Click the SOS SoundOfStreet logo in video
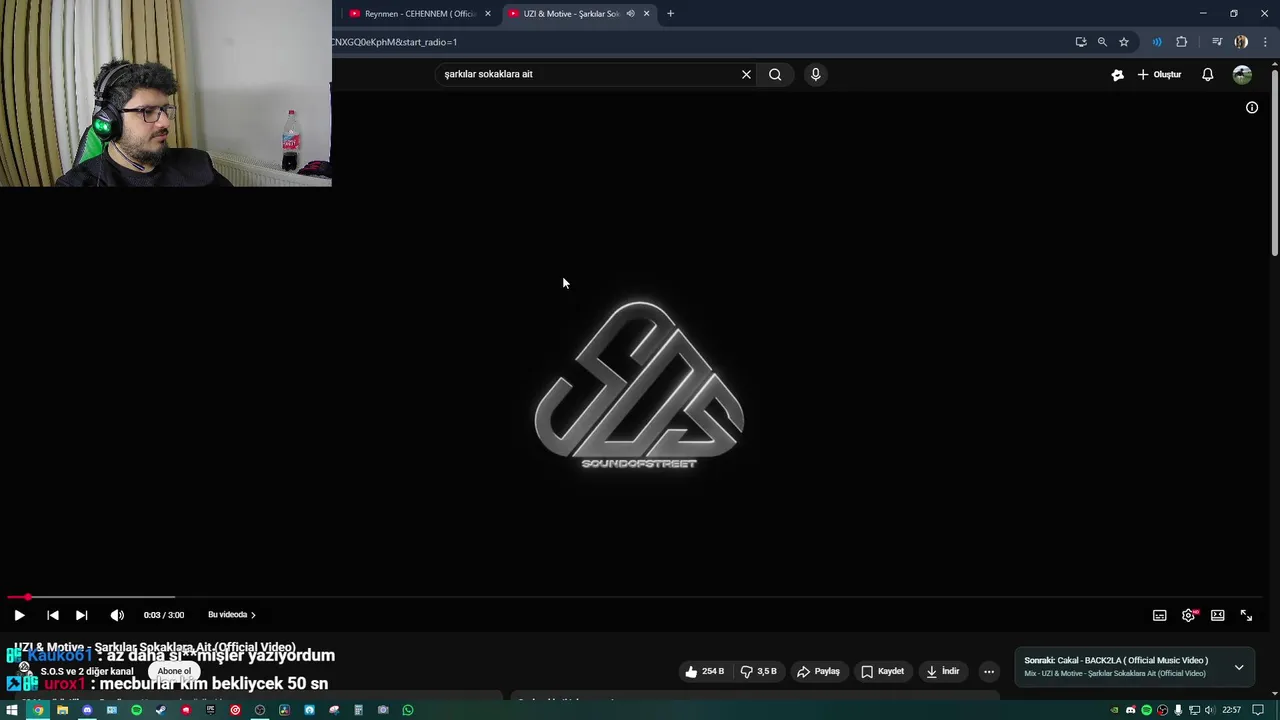The height and width of the screenshot is (720, 1280). point(639,385)
